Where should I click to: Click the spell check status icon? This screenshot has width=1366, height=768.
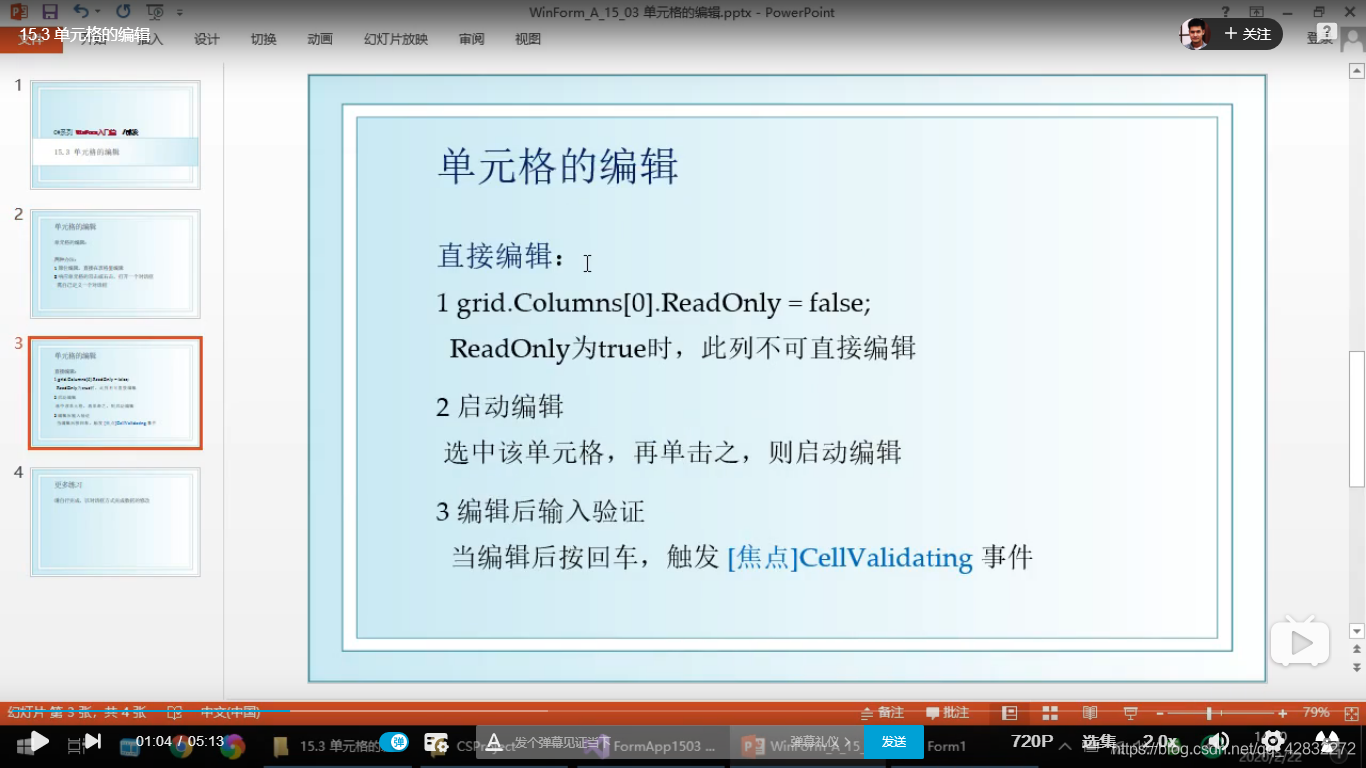(x=175, y=713)
